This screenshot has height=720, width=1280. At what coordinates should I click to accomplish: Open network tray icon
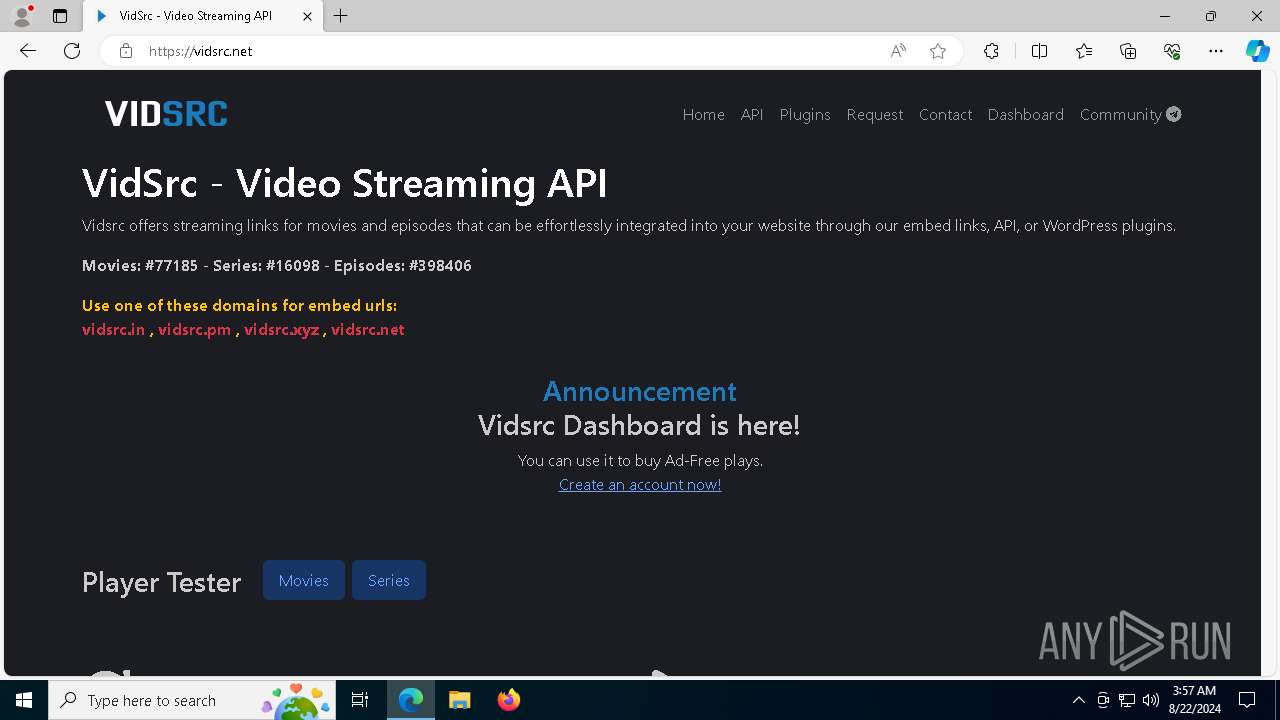(x=1127, y=700)
